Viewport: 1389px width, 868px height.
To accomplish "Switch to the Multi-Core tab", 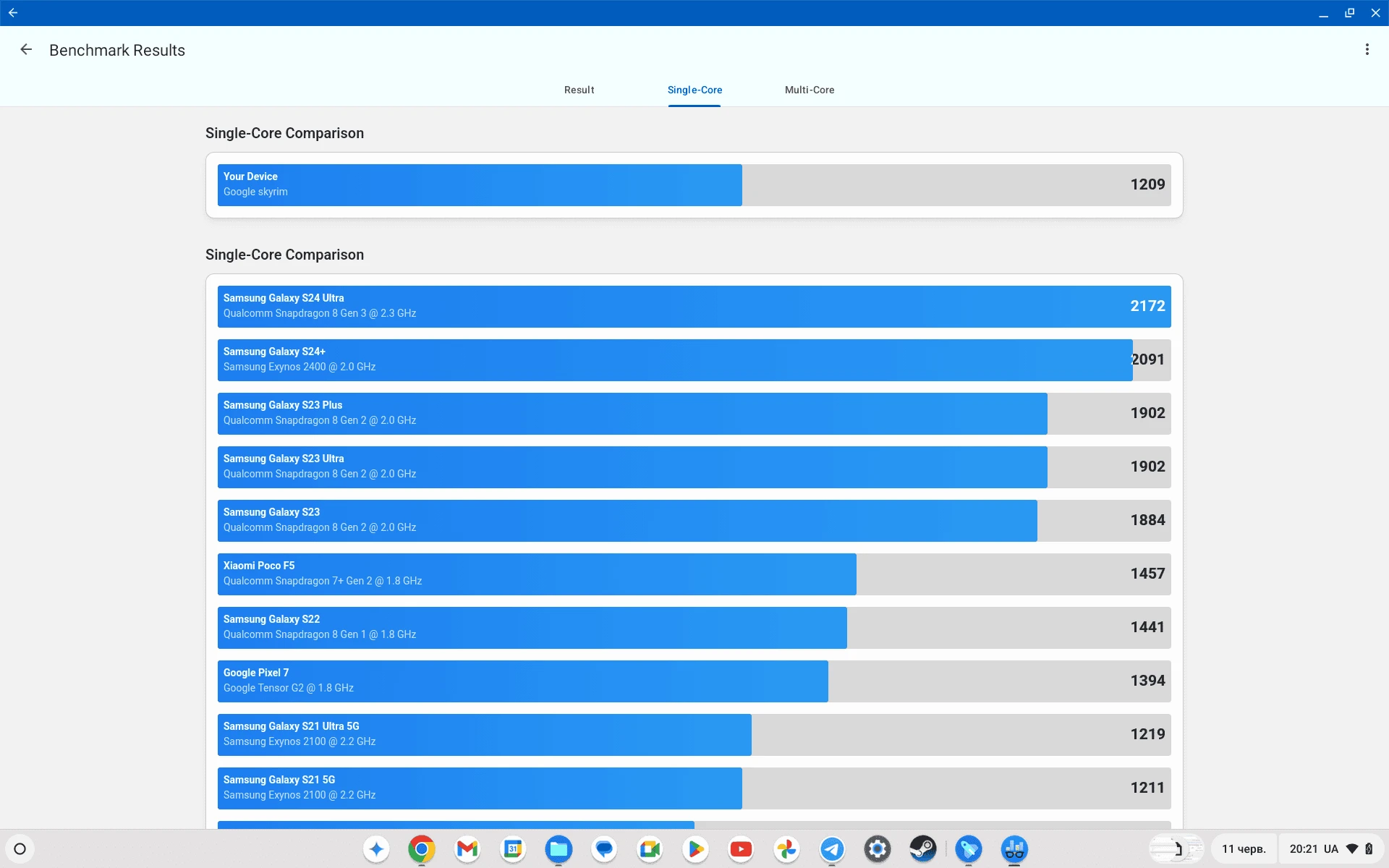I will click(810, 90).
